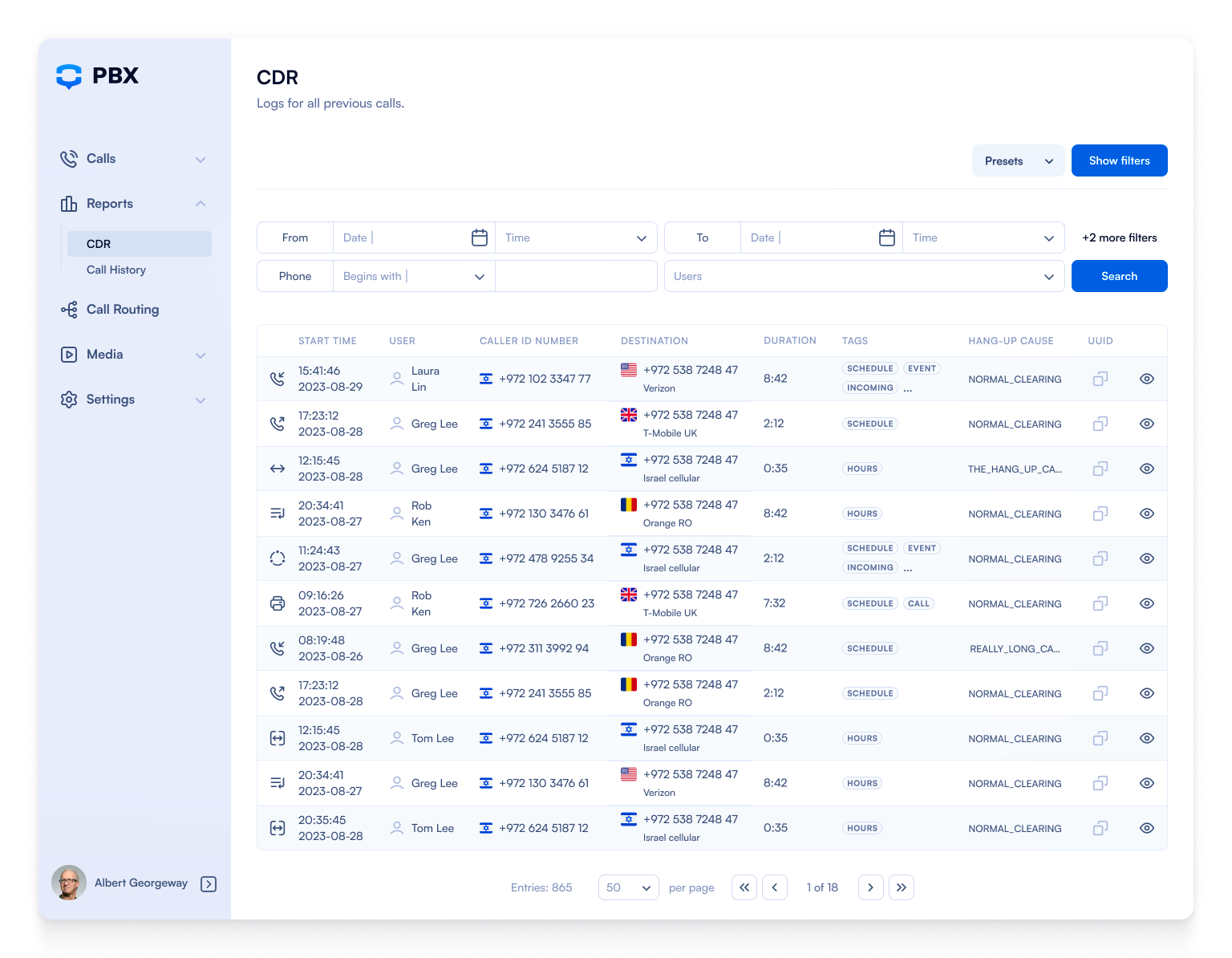Open the From Time dropdown
The width and height of the screenshot is (1232, 958).
[576, 237]
